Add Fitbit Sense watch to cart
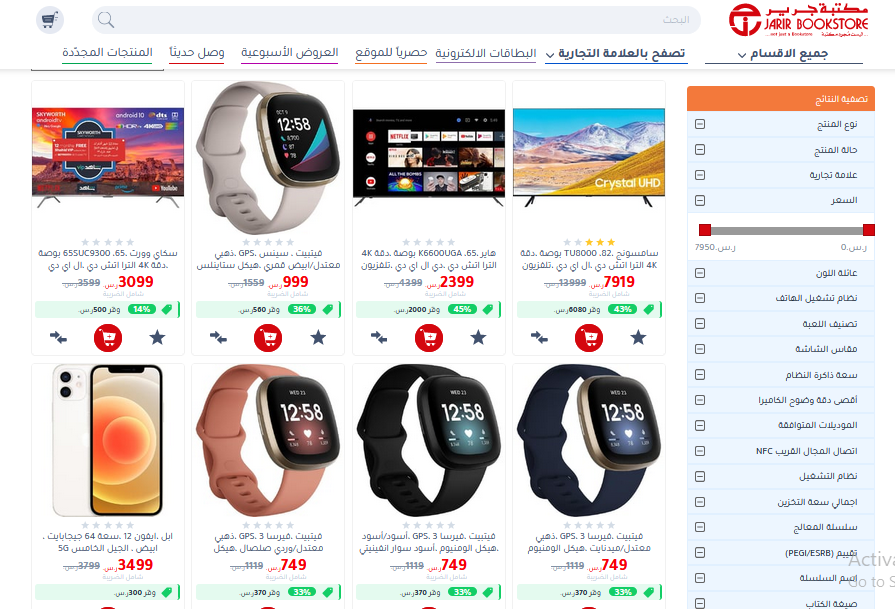The width and height of the screenshot is (895, 609). 268,338
